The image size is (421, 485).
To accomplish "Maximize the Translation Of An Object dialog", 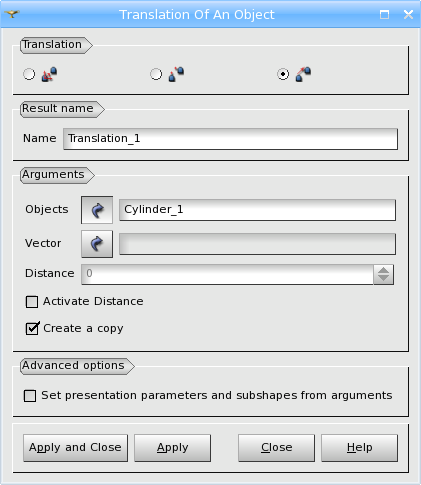I will coord(384,14).
